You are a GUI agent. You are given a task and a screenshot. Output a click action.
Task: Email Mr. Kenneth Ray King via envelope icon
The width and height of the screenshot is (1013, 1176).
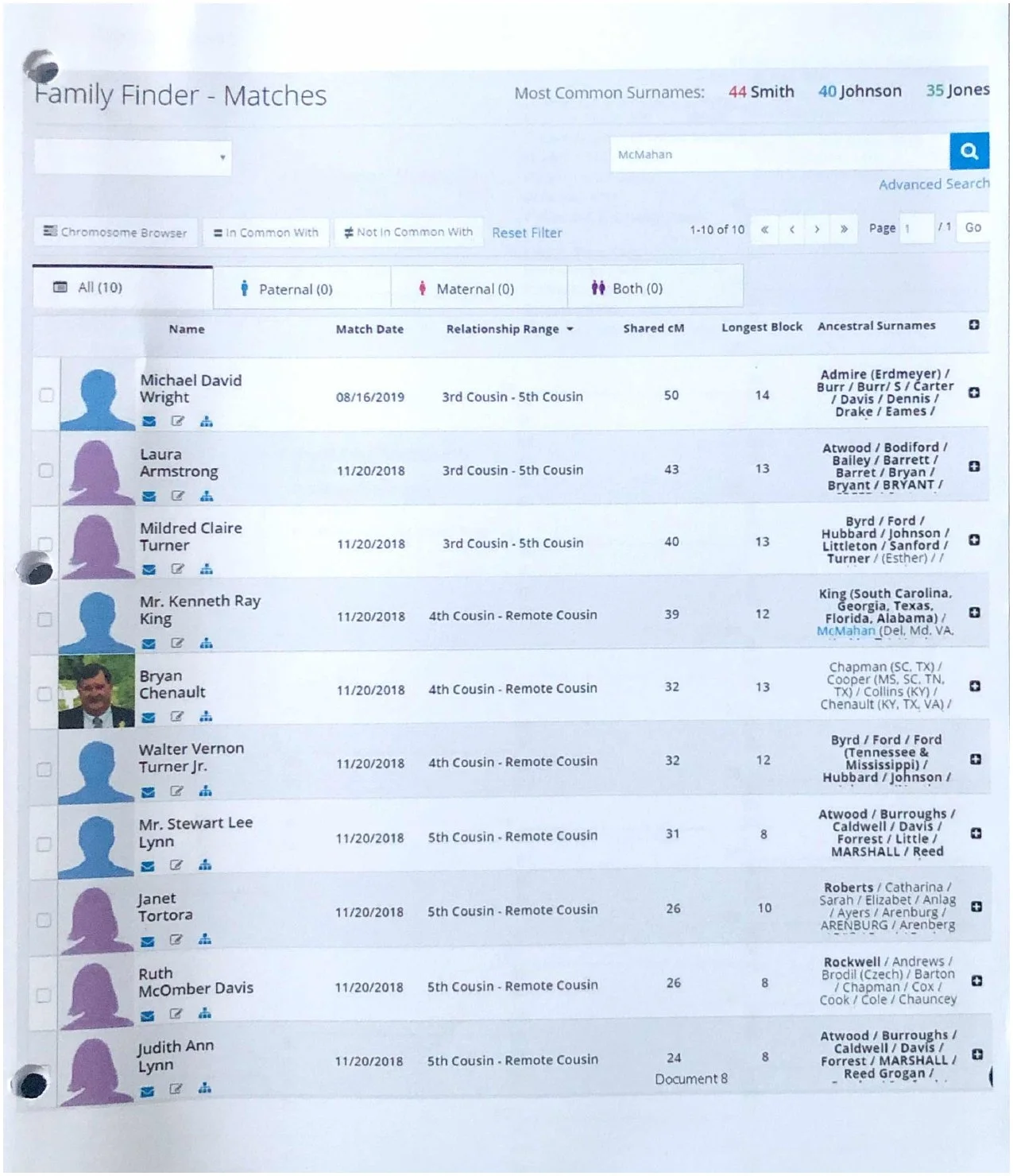[149, 644]
